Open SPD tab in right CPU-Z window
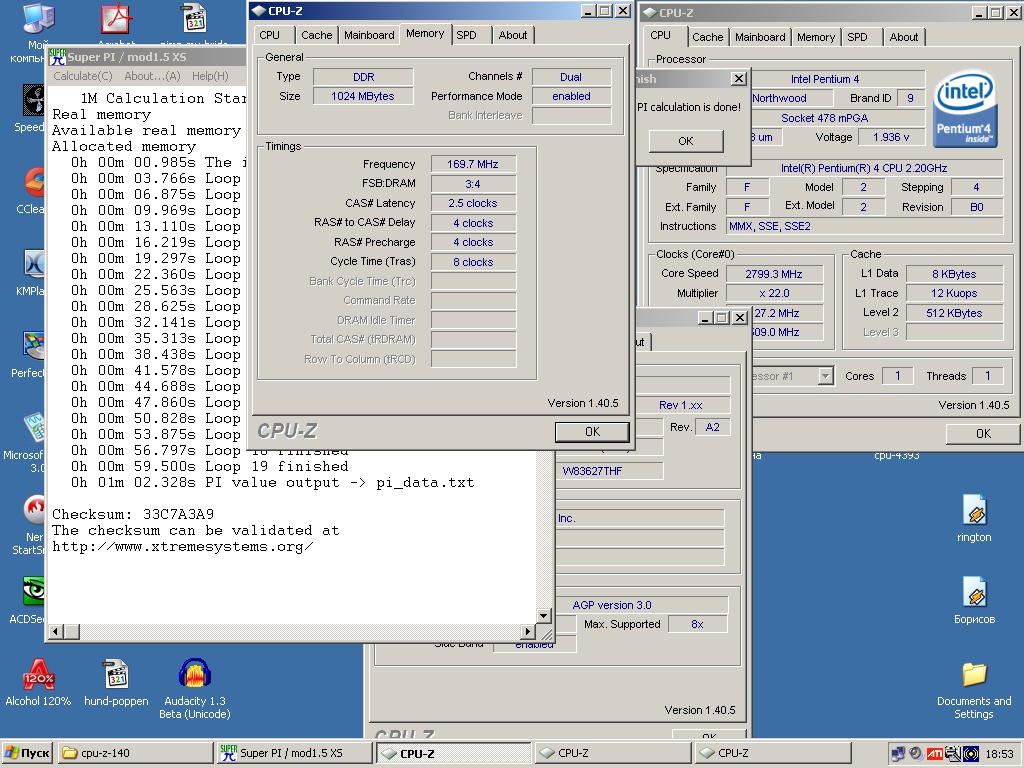The image size is (1024, 768). point(857,37)
